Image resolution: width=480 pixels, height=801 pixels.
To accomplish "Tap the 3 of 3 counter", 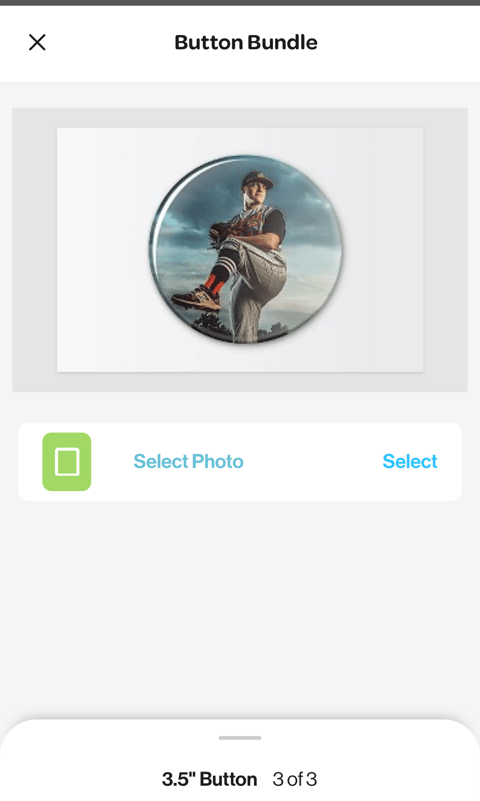I will click(x=295, y=779).
